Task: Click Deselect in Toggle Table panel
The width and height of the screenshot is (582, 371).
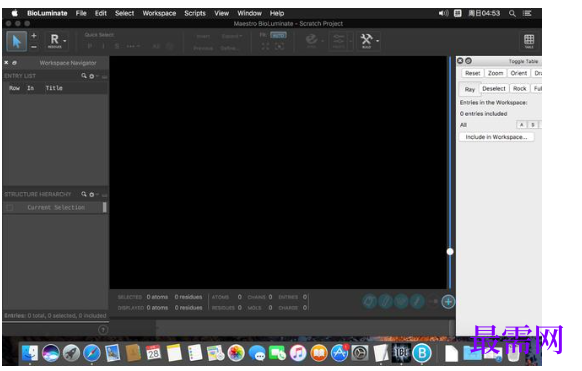Action: click(494, 89)
